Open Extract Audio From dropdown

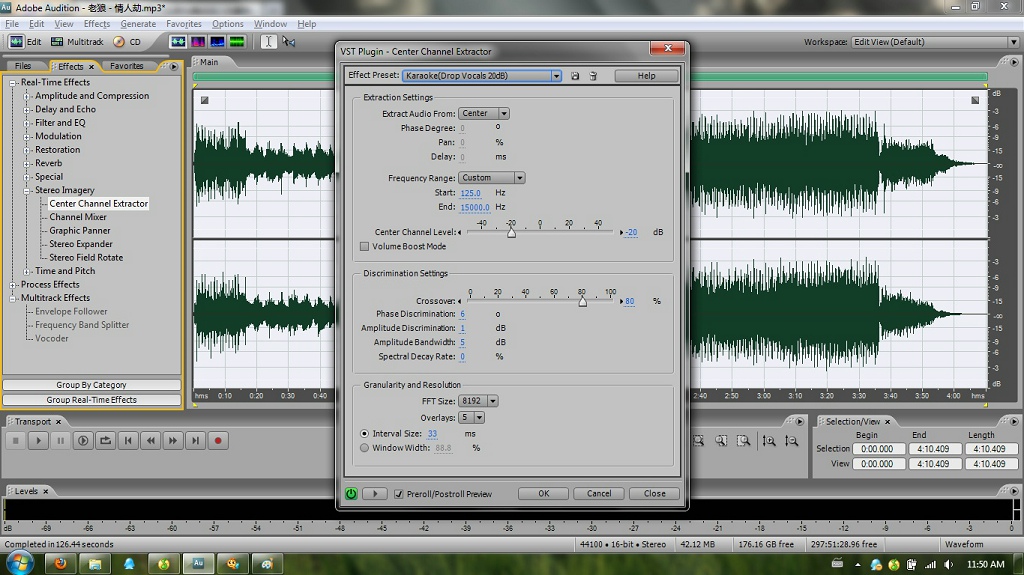[504, 113]
